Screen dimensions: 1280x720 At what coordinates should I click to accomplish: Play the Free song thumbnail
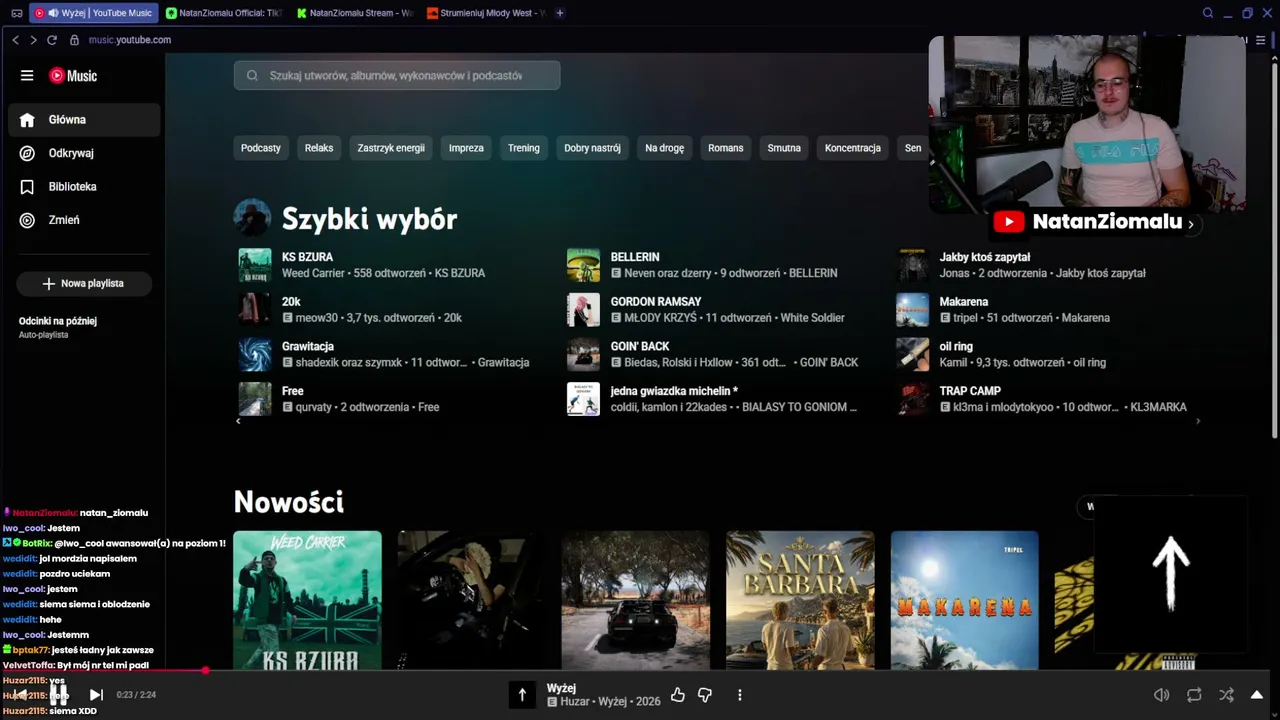point(254,399)
